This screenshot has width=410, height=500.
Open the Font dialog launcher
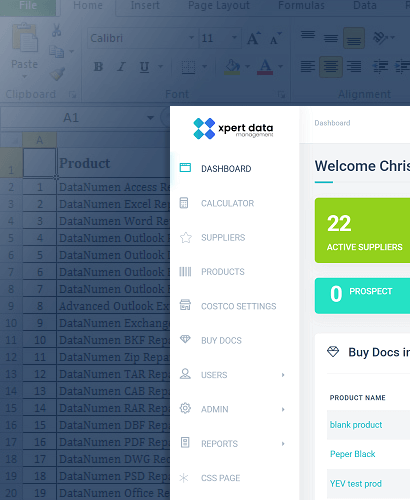pyautogui.click(x=282, y=95)
